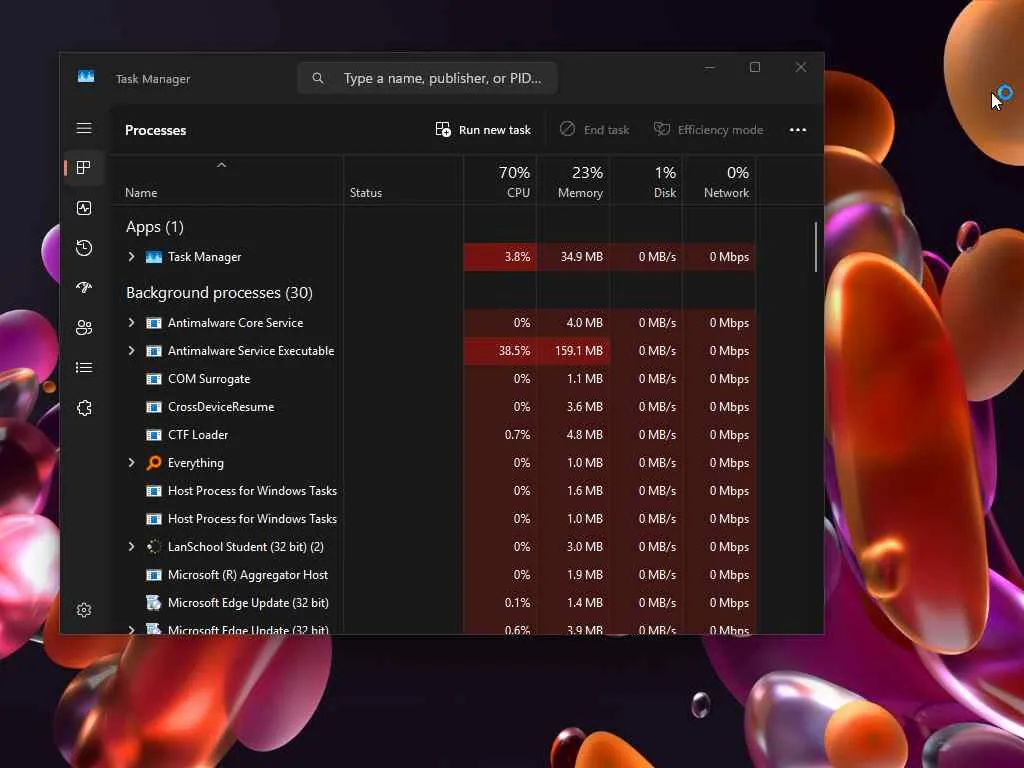This screenshot has width=1024, height=768.
Task: Select the Apps (1) group header
Action: pyautogui.click(x=155, y=227)
